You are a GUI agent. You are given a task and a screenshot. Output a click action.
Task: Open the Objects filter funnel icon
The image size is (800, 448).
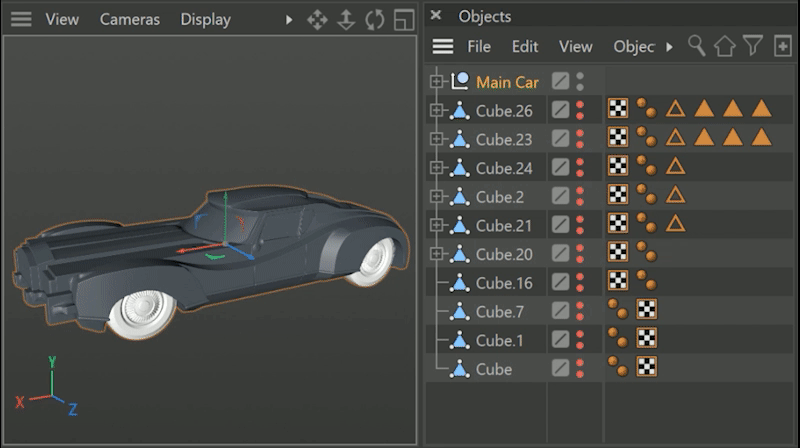point(753,46)
